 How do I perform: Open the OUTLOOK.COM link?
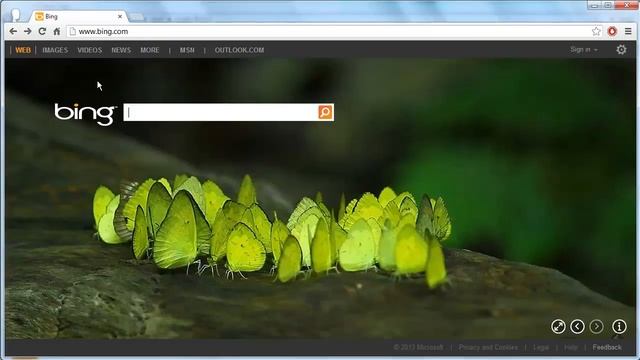click(x=239, y=50)
